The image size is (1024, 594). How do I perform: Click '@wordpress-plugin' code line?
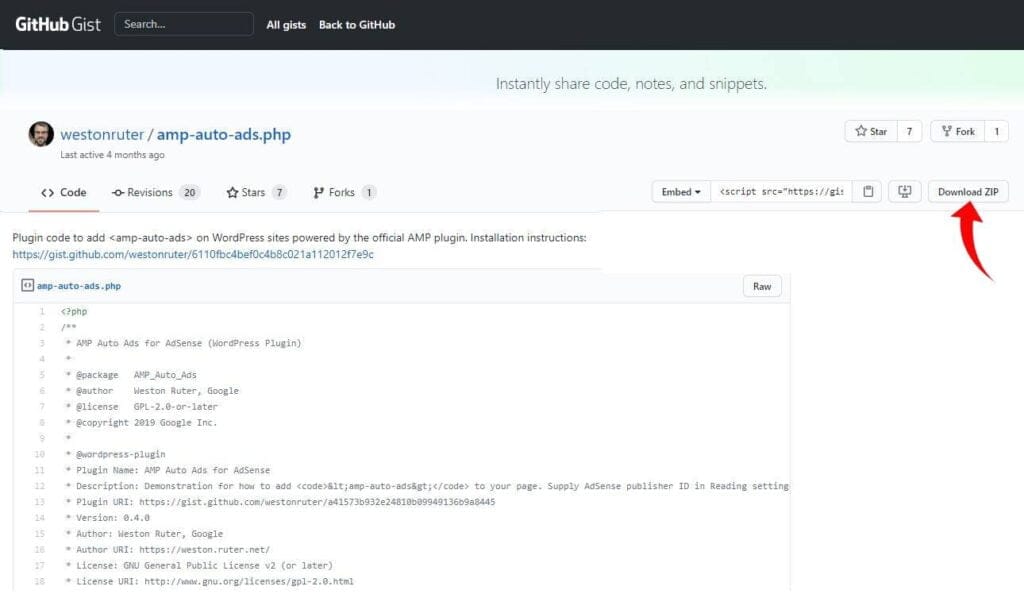click(116, 454)
